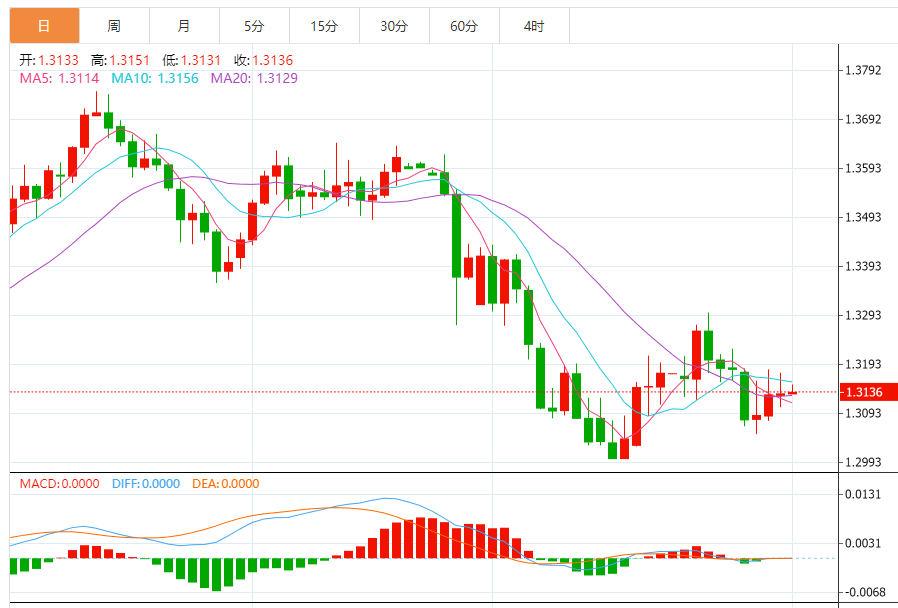The height and width of the screenshot is (608, 898).
Task: Select the 日 daily chart tab
Action: coord(44,26)
